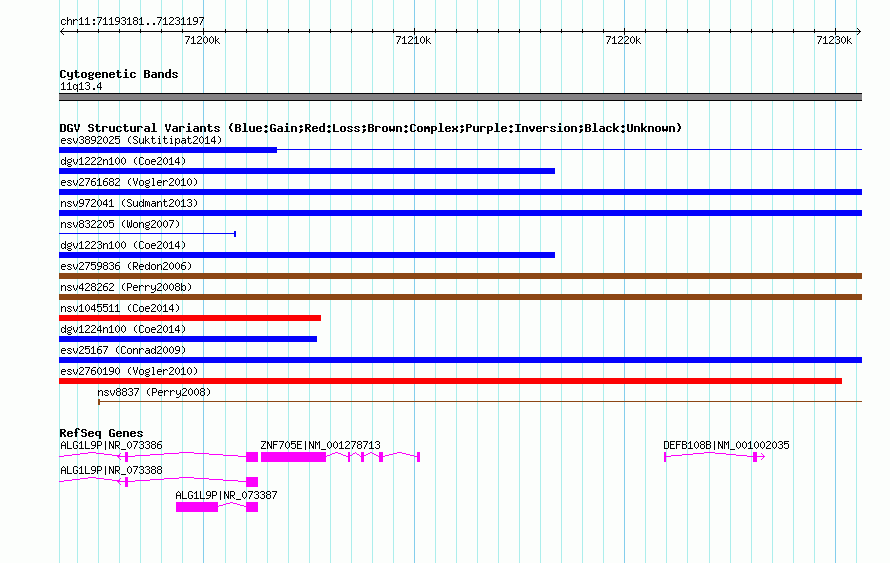This screenshot has width=890, height=563.
Task: Open the ALG1L9P NR_073386 transcript label
Action: 111,446
